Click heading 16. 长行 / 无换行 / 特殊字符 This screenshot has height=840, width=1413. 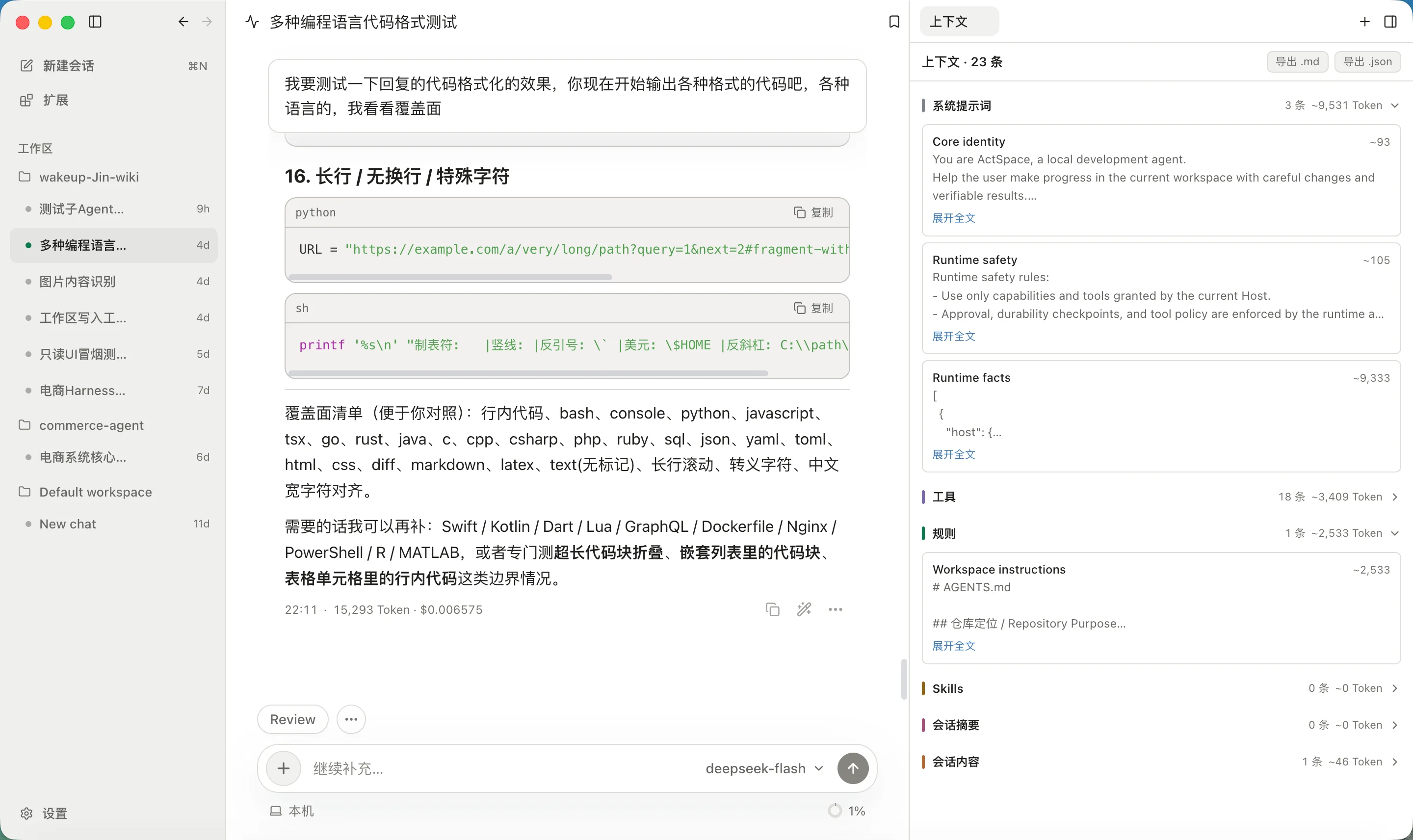pyautogui.click(x=397, y=176)
